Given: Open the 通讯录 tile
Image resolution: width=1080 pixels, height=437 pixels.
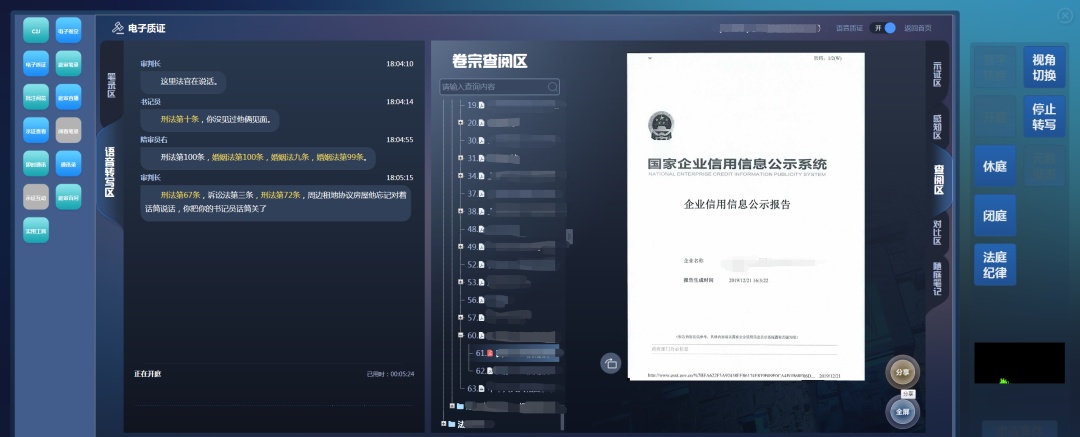Looking at the screenshot, I should [68, 163].
